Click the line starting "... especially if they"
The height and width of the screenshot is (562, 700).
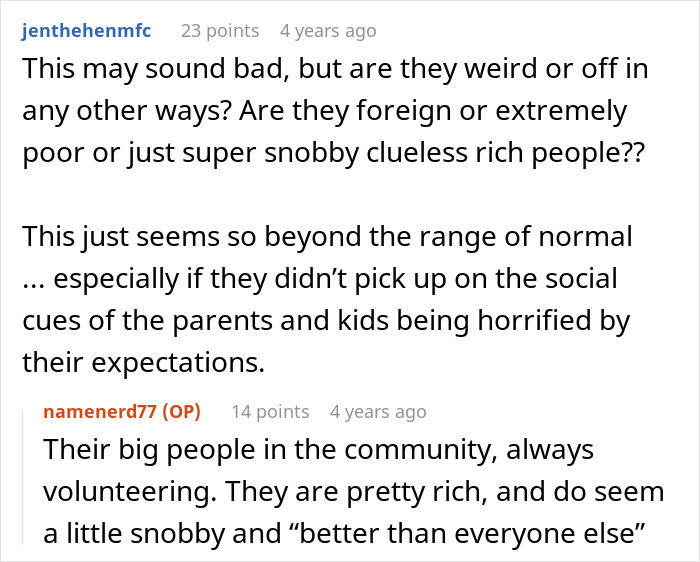point(319,277)
